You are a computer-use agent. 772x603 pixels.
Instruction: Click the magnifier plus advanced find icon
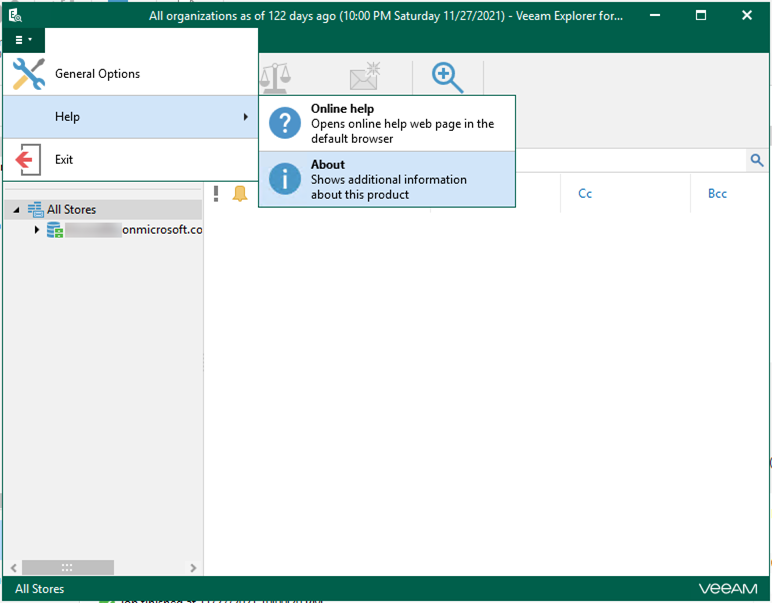click(447, 77)
